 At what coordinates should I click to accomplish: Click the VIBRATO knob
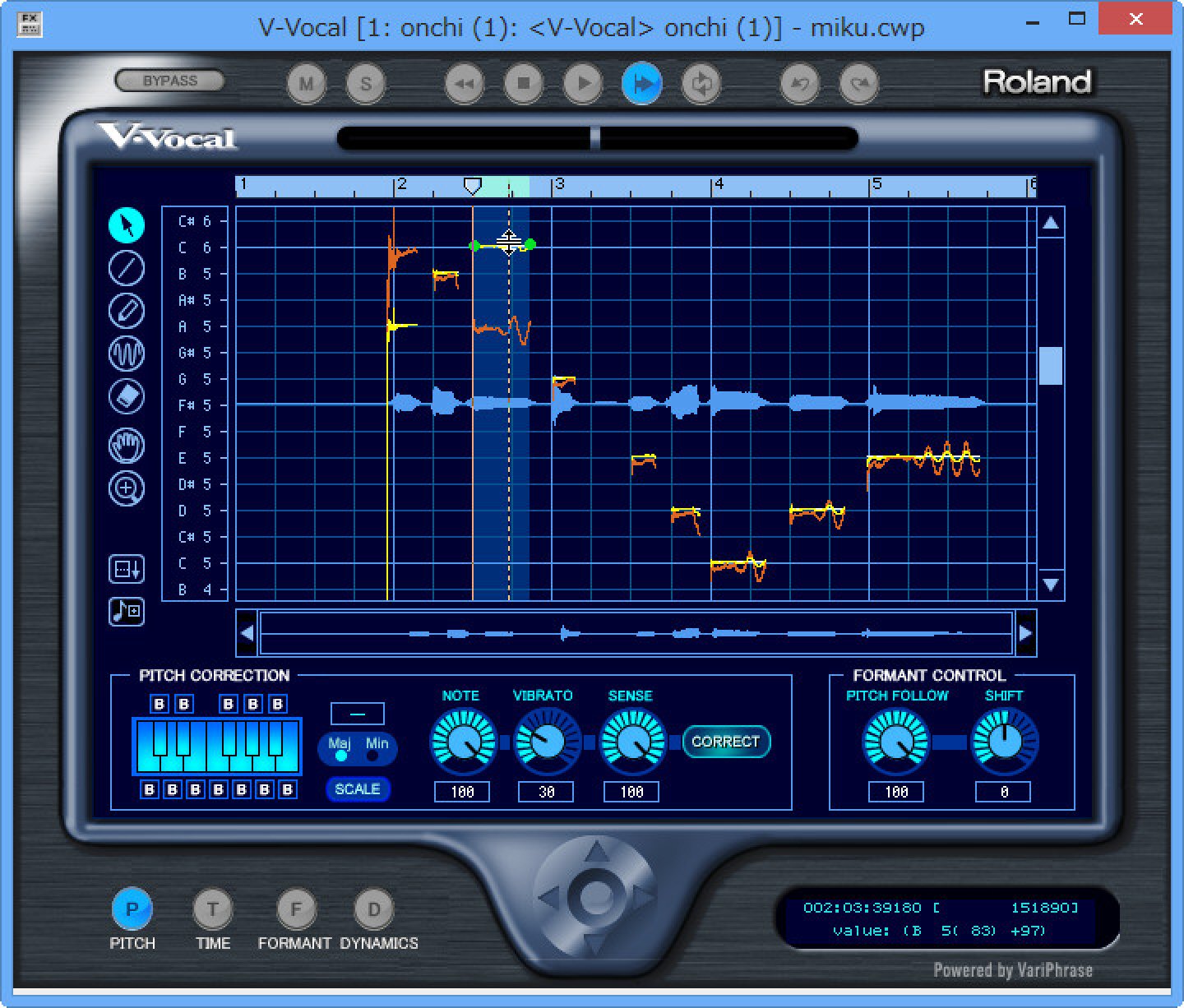[547, 742]
